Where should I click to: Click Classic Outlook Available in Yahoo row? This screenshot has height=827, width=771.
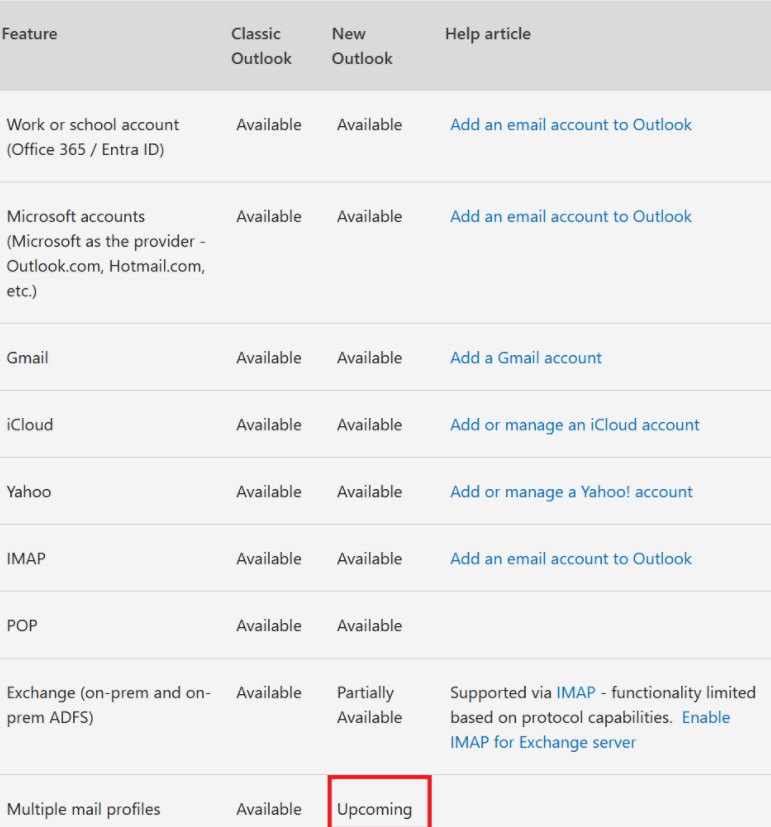(x=268, y=492)
